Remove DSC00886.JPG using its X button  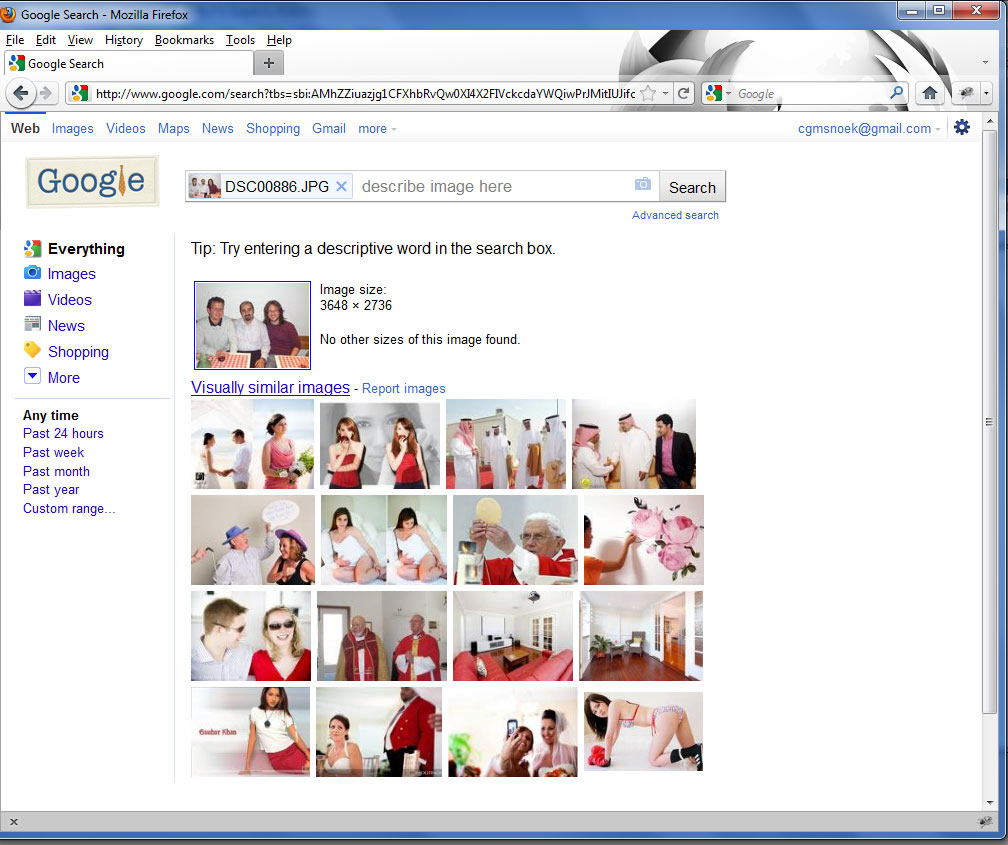(341, 186)
